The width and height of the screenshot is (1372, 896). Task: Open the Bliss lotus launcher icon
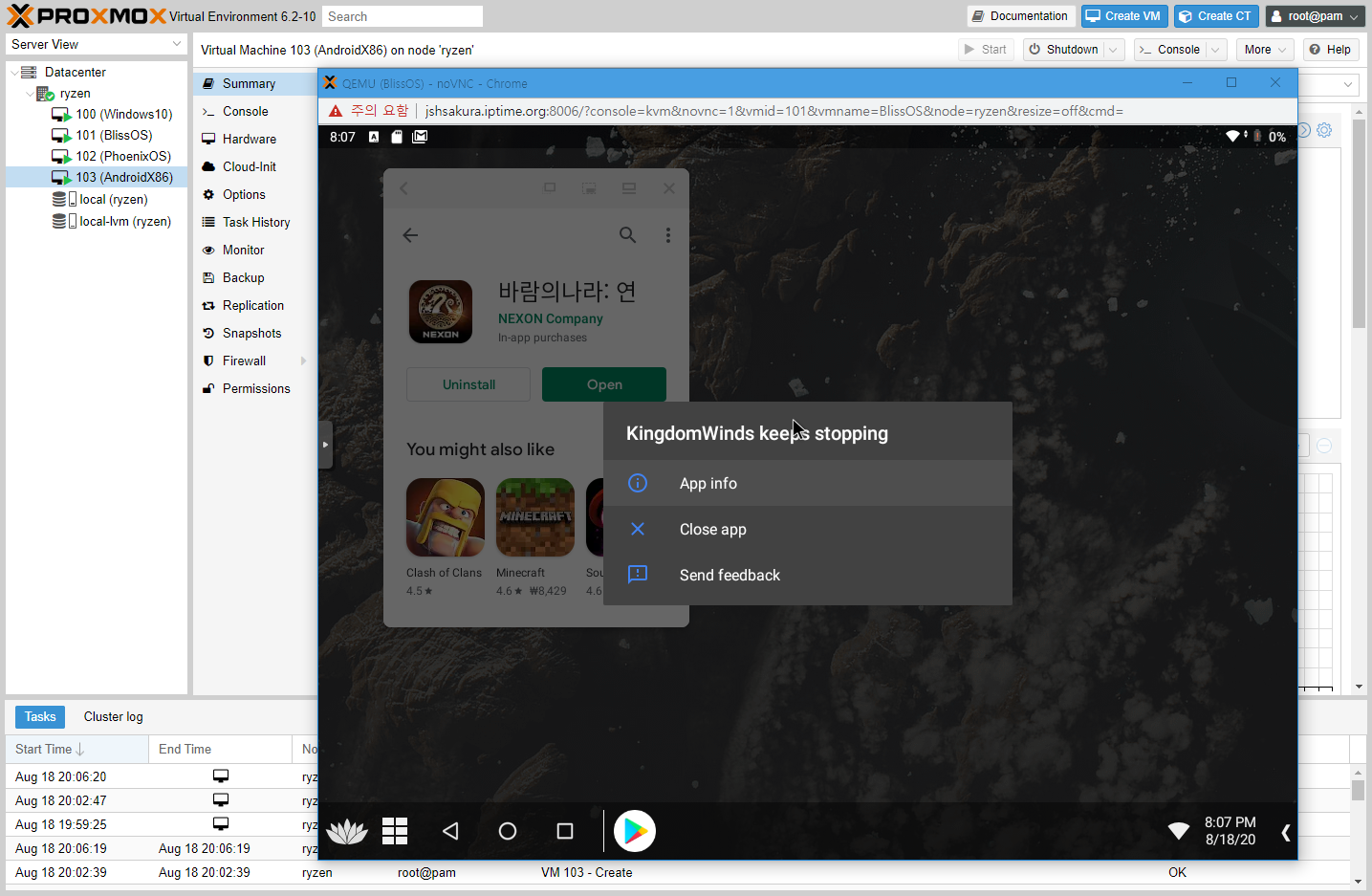point(346,831)
